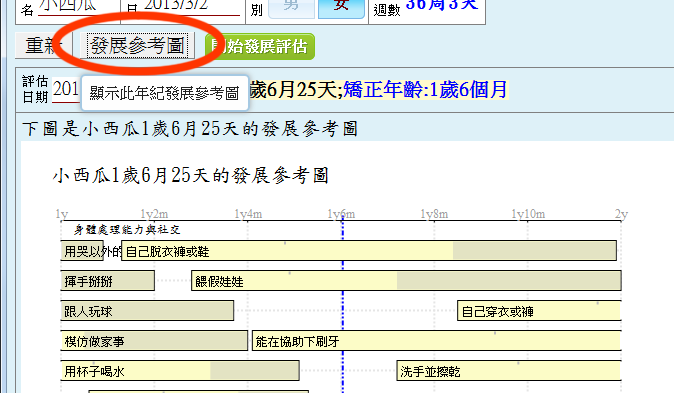Click the 1y8m axis label
The image size is (674, 393).
(434, 214)
